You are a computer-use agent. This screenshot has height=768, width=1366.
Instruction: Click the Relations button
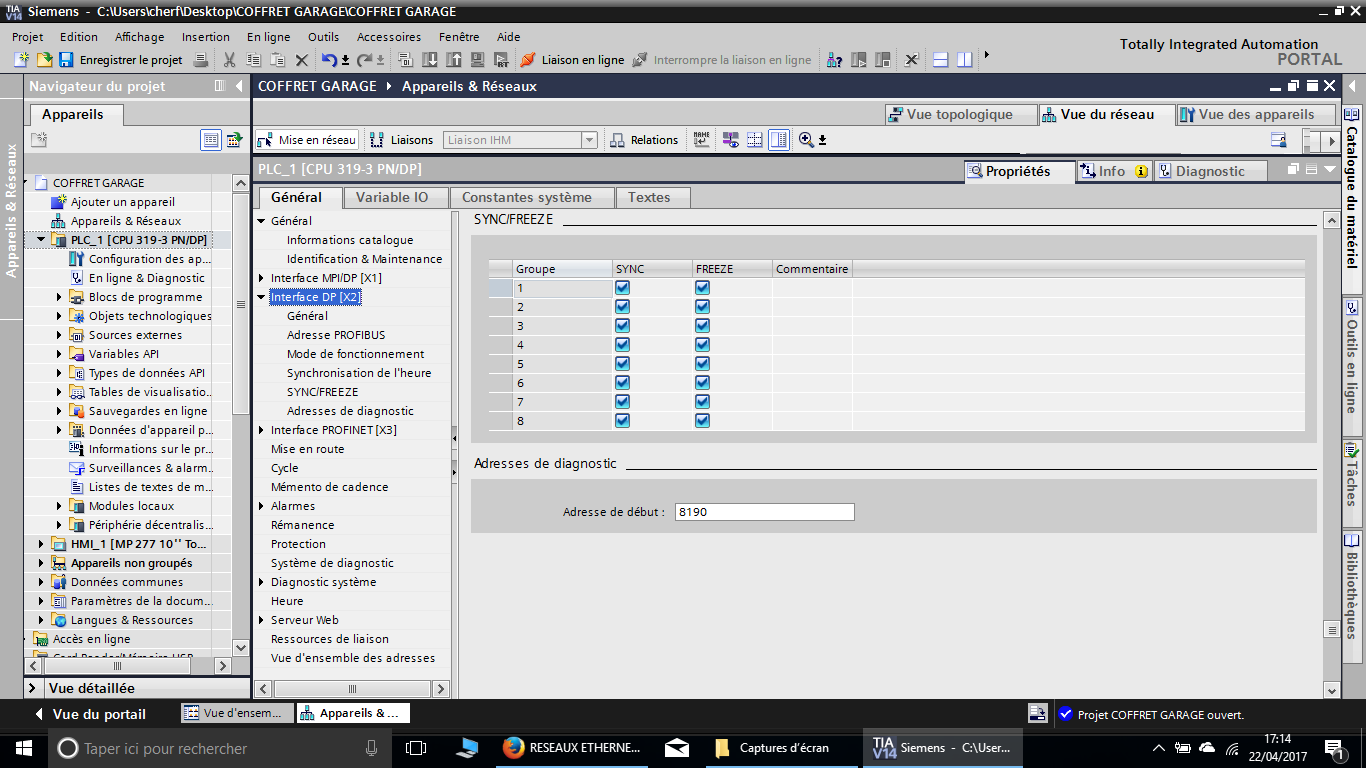(x=644, y=140)
